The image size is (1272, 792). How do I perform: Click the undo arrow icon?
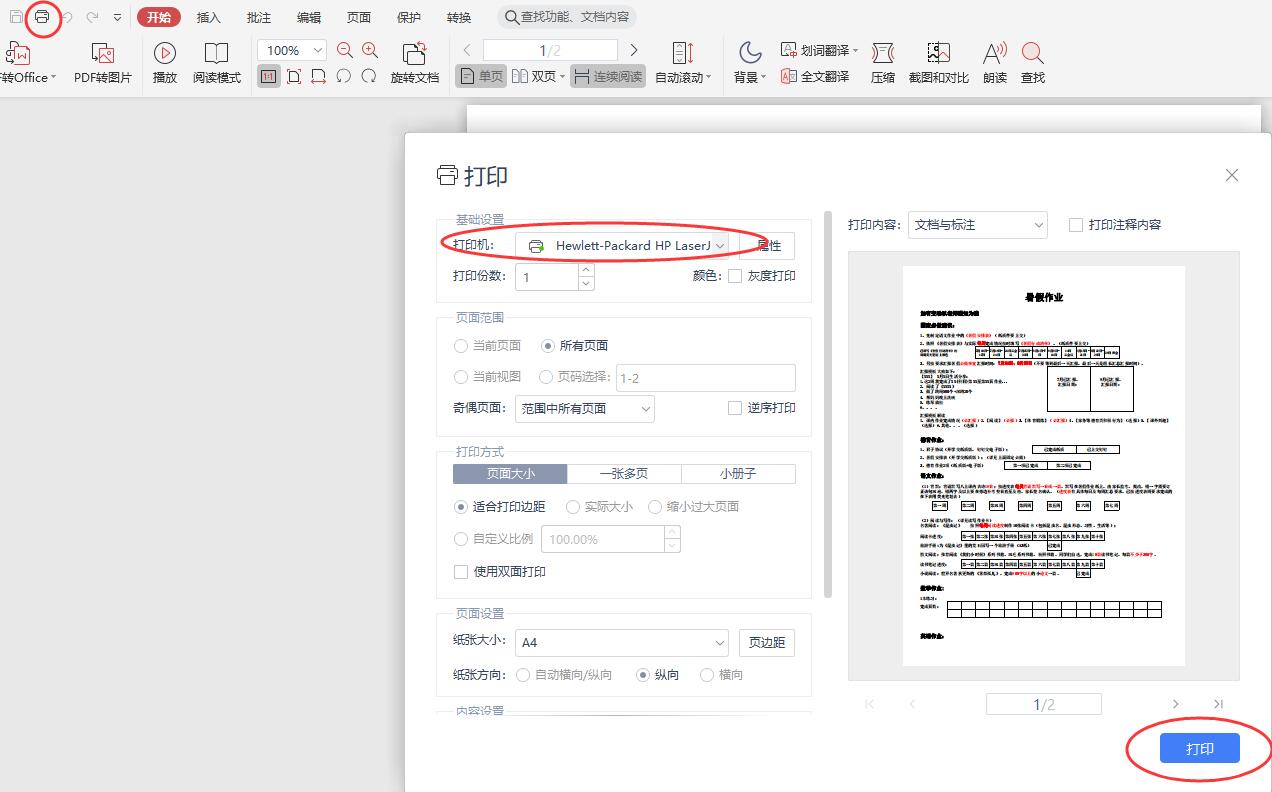tap(68, 17)
